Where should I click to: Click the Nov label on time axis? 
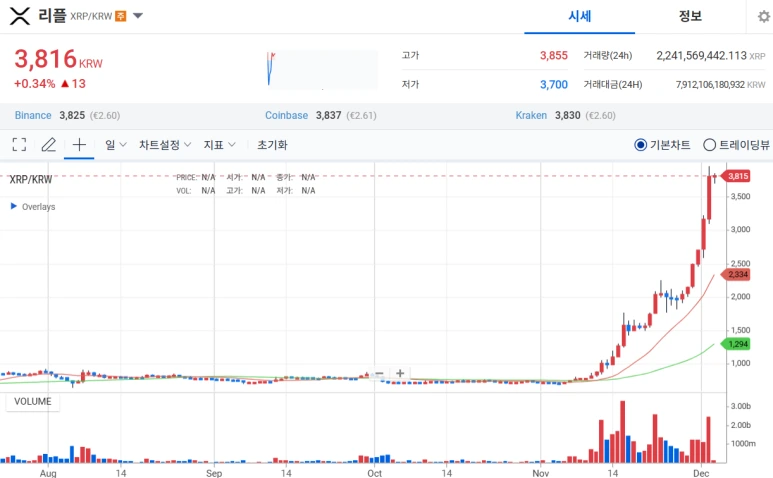(x=540, y=473)
